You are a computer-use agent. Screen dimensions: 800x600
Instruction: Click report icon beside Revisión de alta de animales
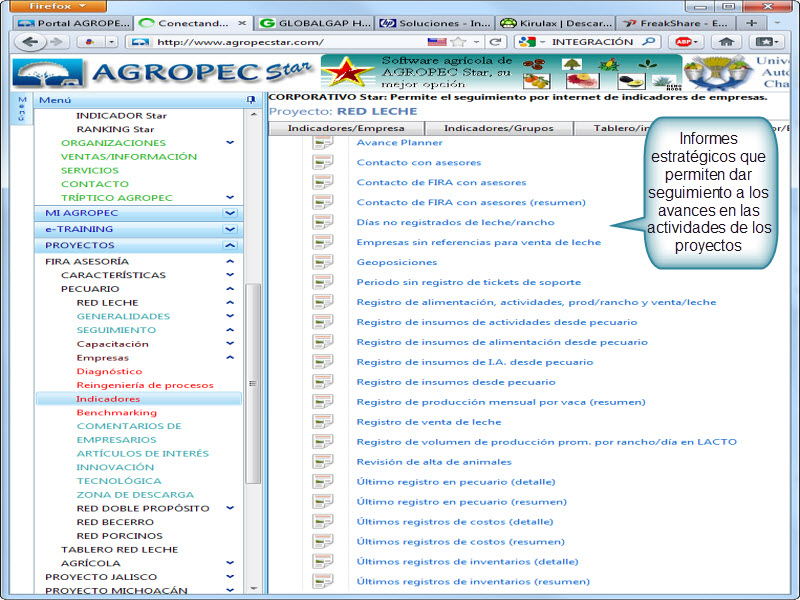click(322, 462)
